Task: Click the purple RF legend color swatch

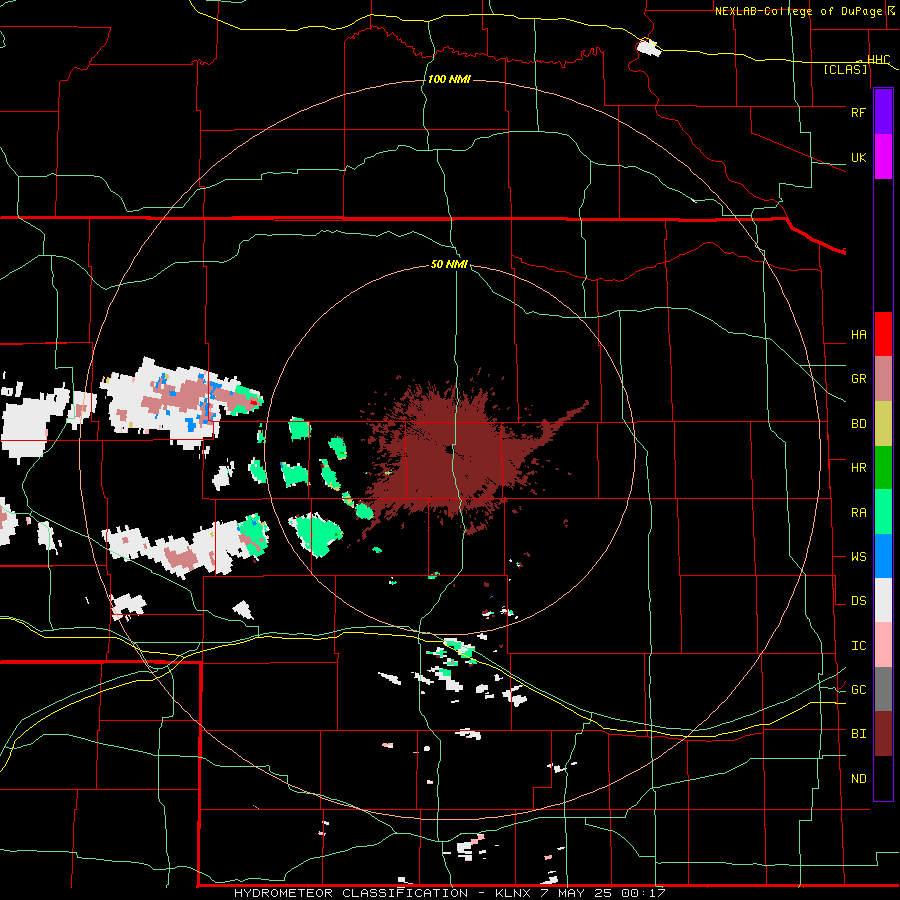Action: click(x=883, y=112)
